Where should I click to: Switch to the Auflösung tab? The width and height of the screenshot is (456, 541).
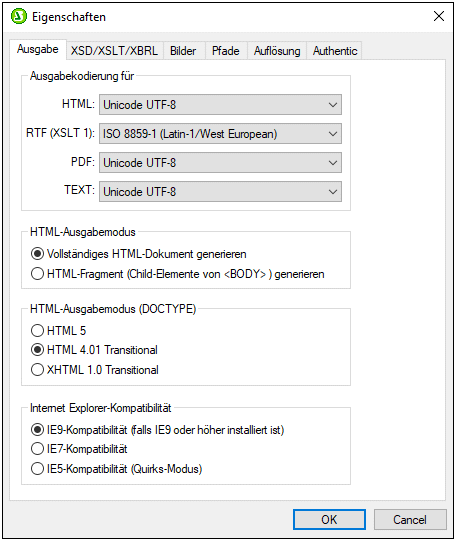point(277,51)
